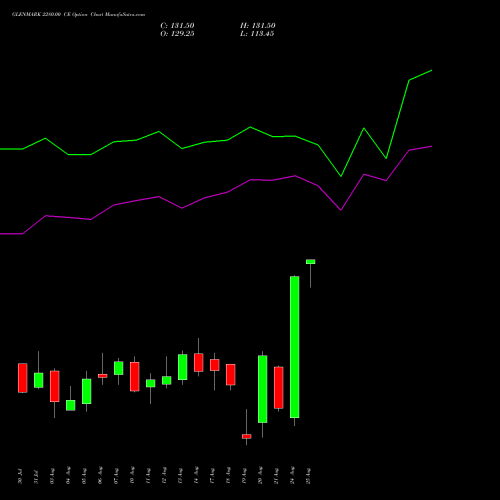
Task: Select the 24 Aug date label
Action: coord(292,476)
